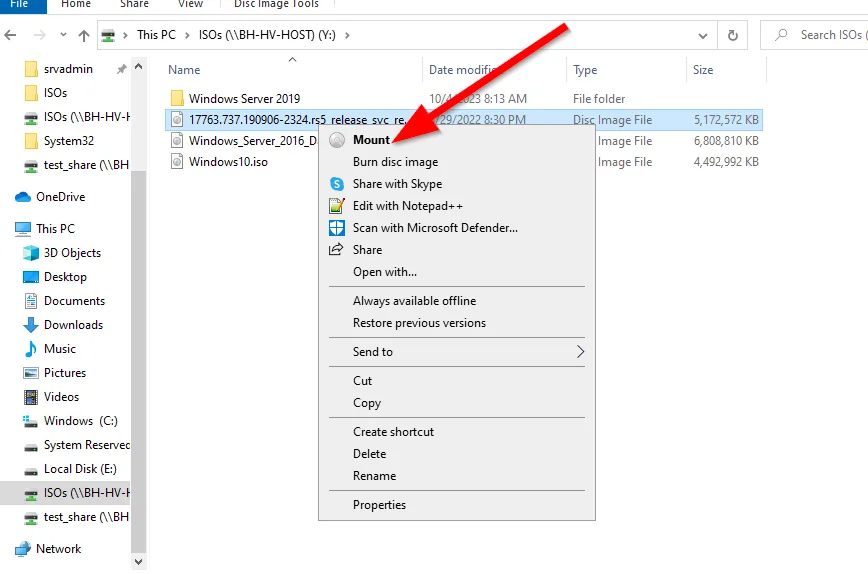Select This PC in navigation pane
The width and height of the screenshot is (868, 574).
55,229
